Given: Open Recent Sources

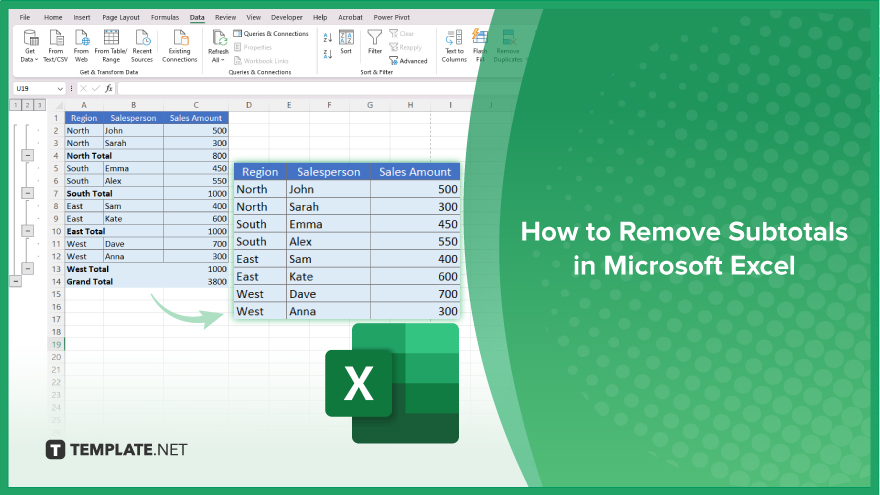Looking at the screenshot, I should 142,45.
